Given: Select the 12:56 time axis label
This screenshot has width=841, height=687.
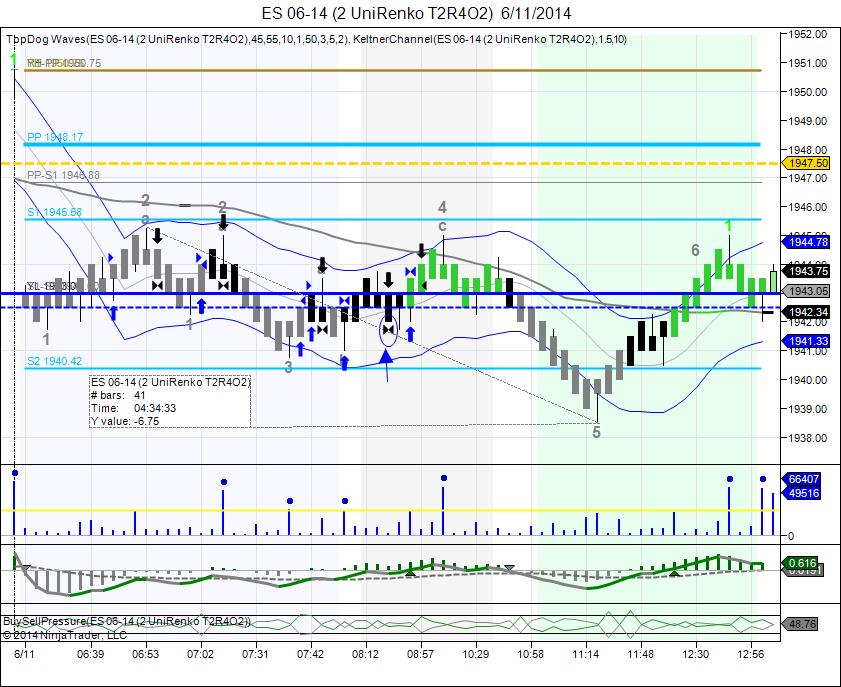Looking at the screenshot, I should (751, 654).
